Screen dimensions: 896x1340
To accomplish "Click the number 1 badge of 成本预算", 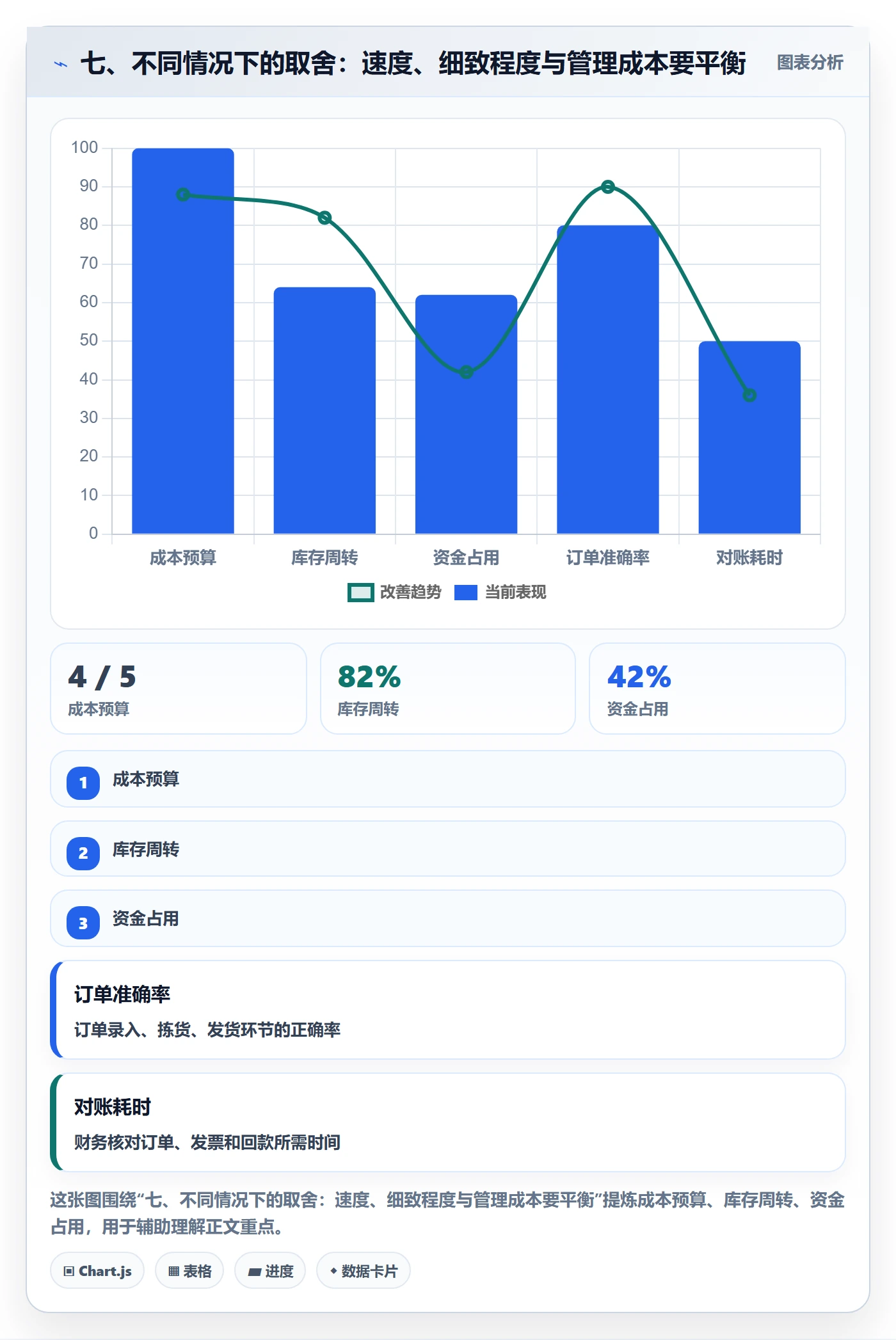I will point(83,783).
